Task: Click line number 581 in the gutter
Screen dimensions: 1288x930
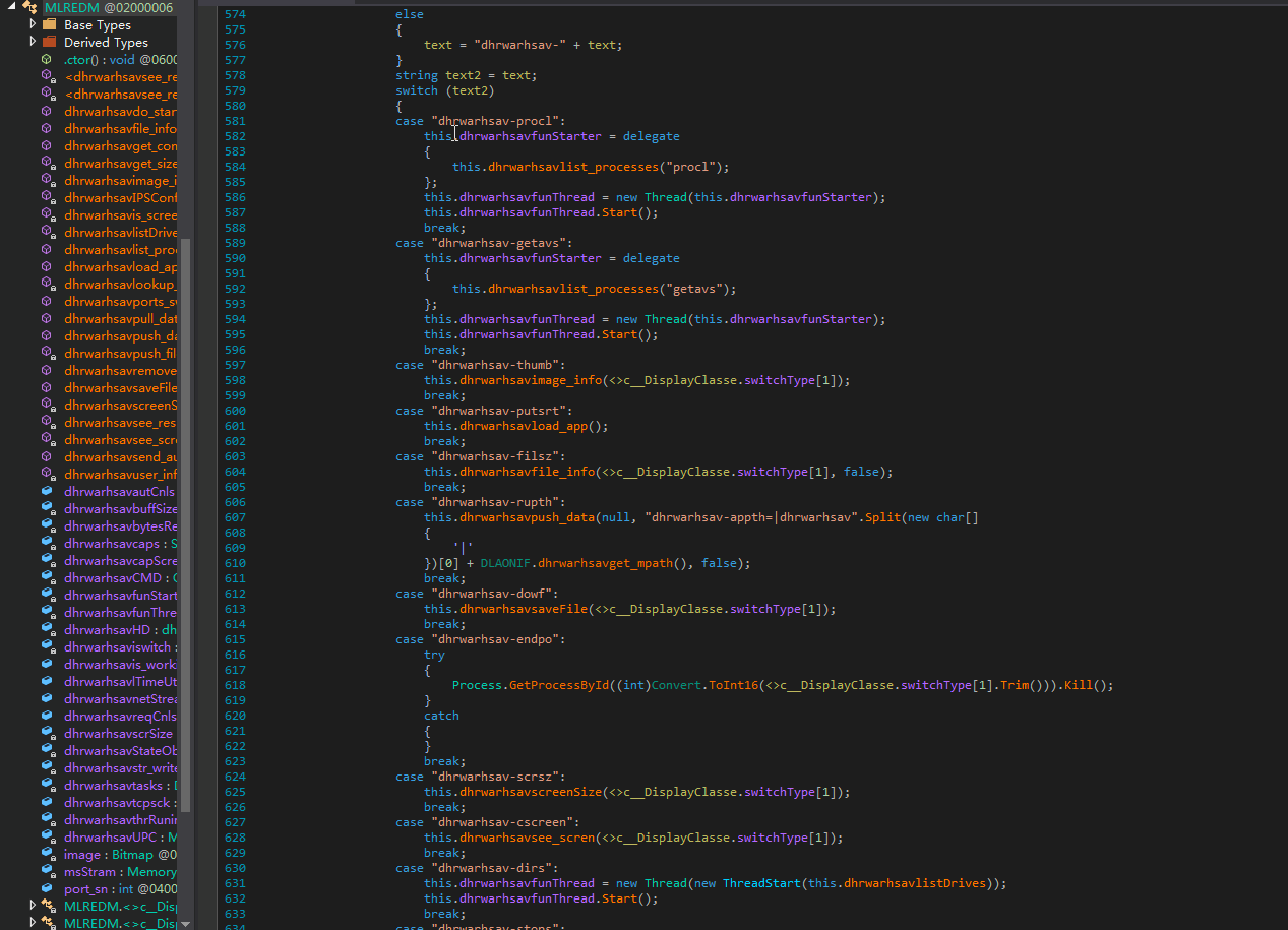Action: coord(234,121)
